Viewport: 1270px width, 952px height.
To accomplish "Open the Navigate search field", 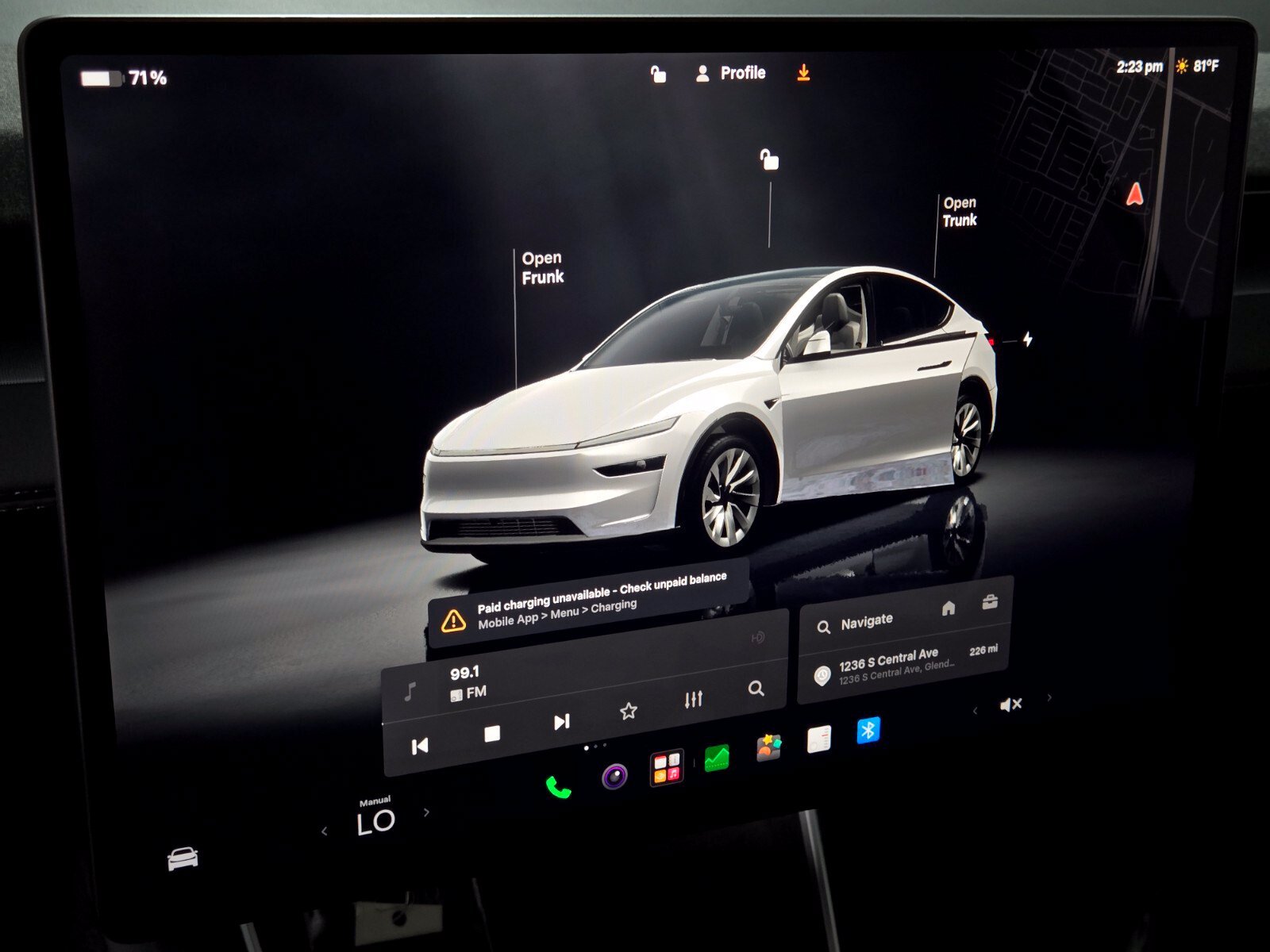I will 867,621.
